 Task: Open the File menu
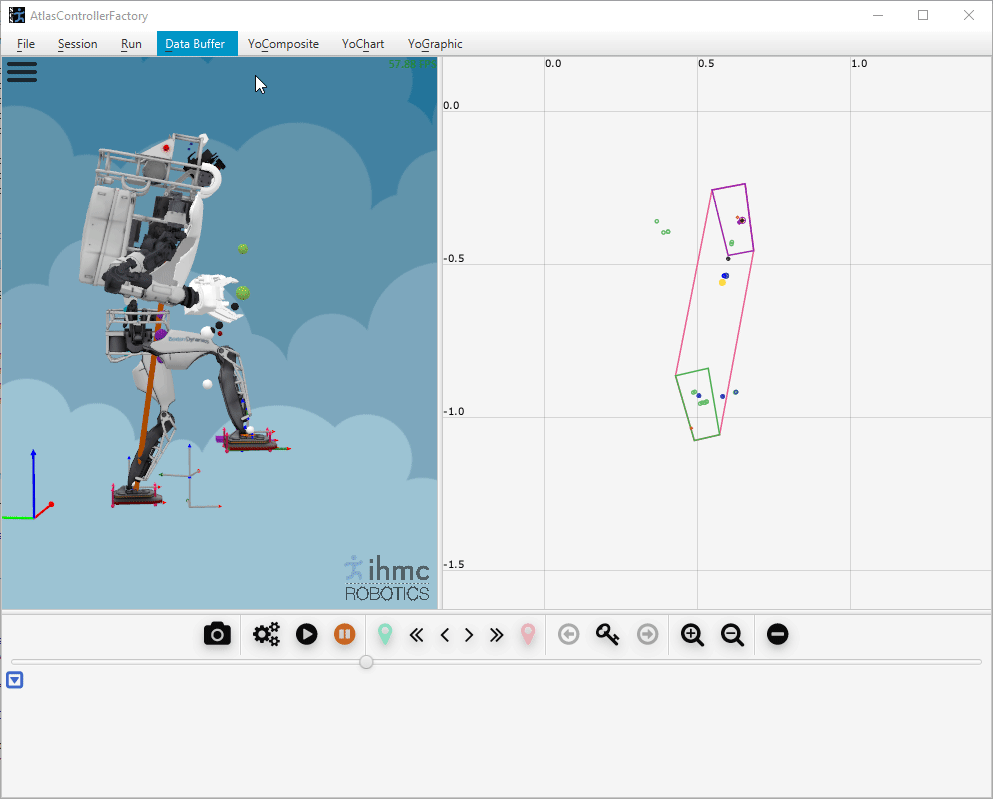coord(26,44)
